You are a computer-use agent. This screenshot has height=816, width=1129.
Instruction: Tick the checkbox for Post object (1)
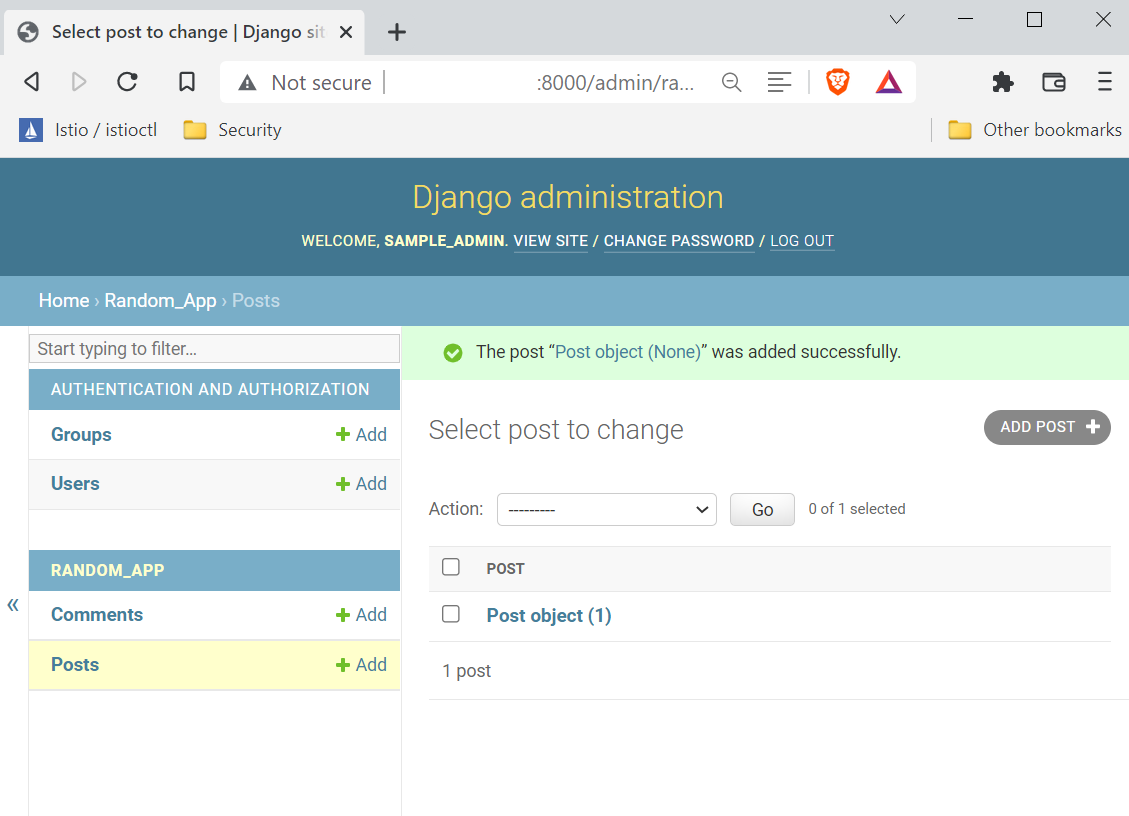pos(451,614)
